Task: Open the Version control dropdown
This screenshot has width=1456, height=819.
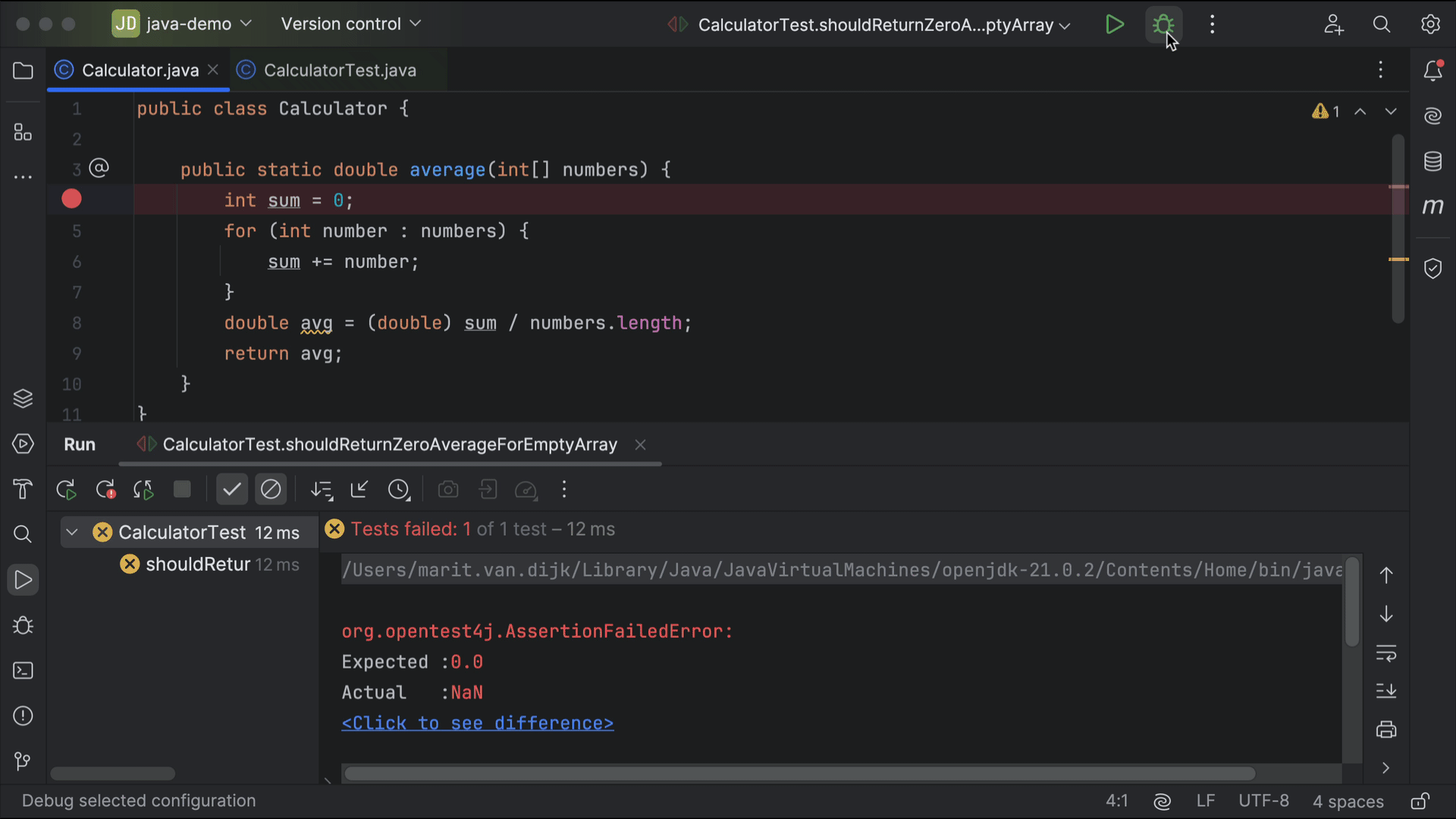Action: pos(350,24)
